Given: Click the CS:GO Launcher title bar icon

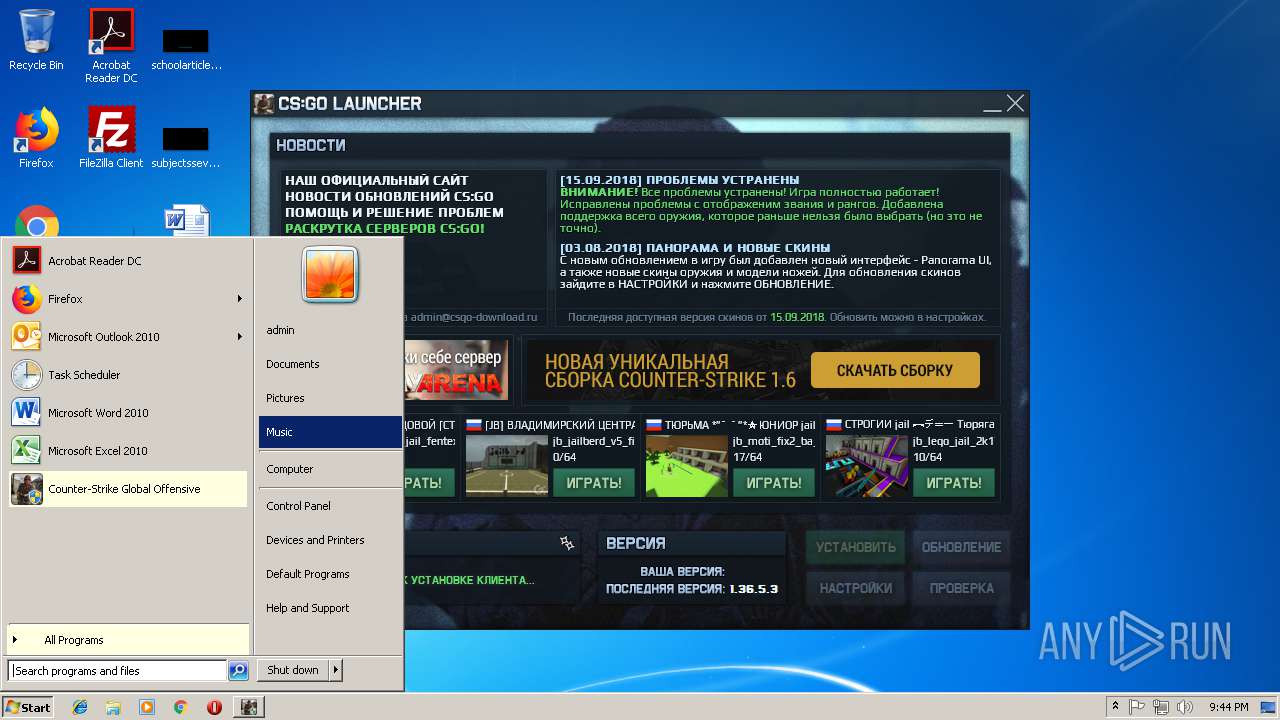Looking at the screenshot, I should [x=264, y=103].
